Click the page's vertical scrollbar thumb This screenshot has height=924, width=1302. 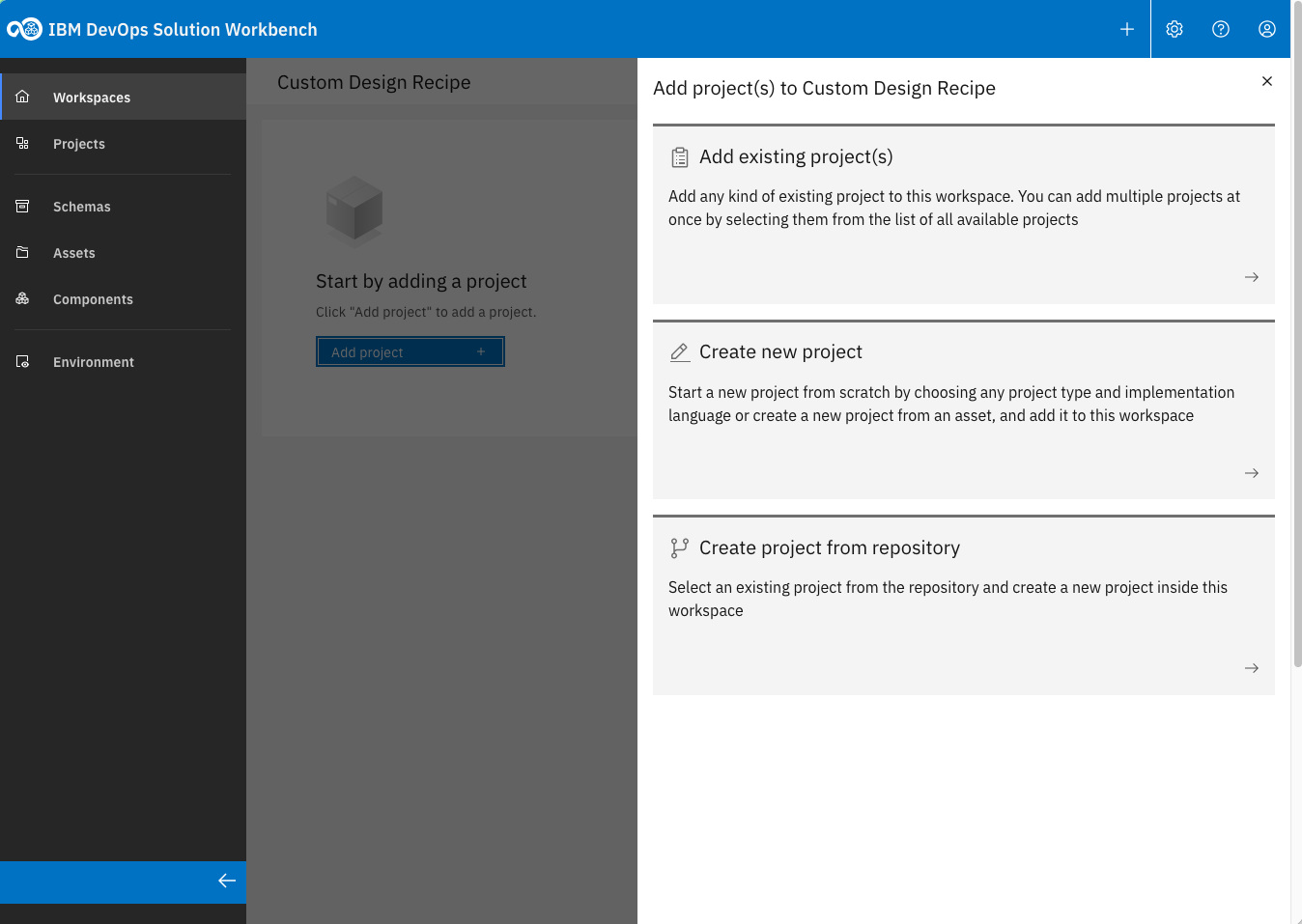tap(1297, 333)
